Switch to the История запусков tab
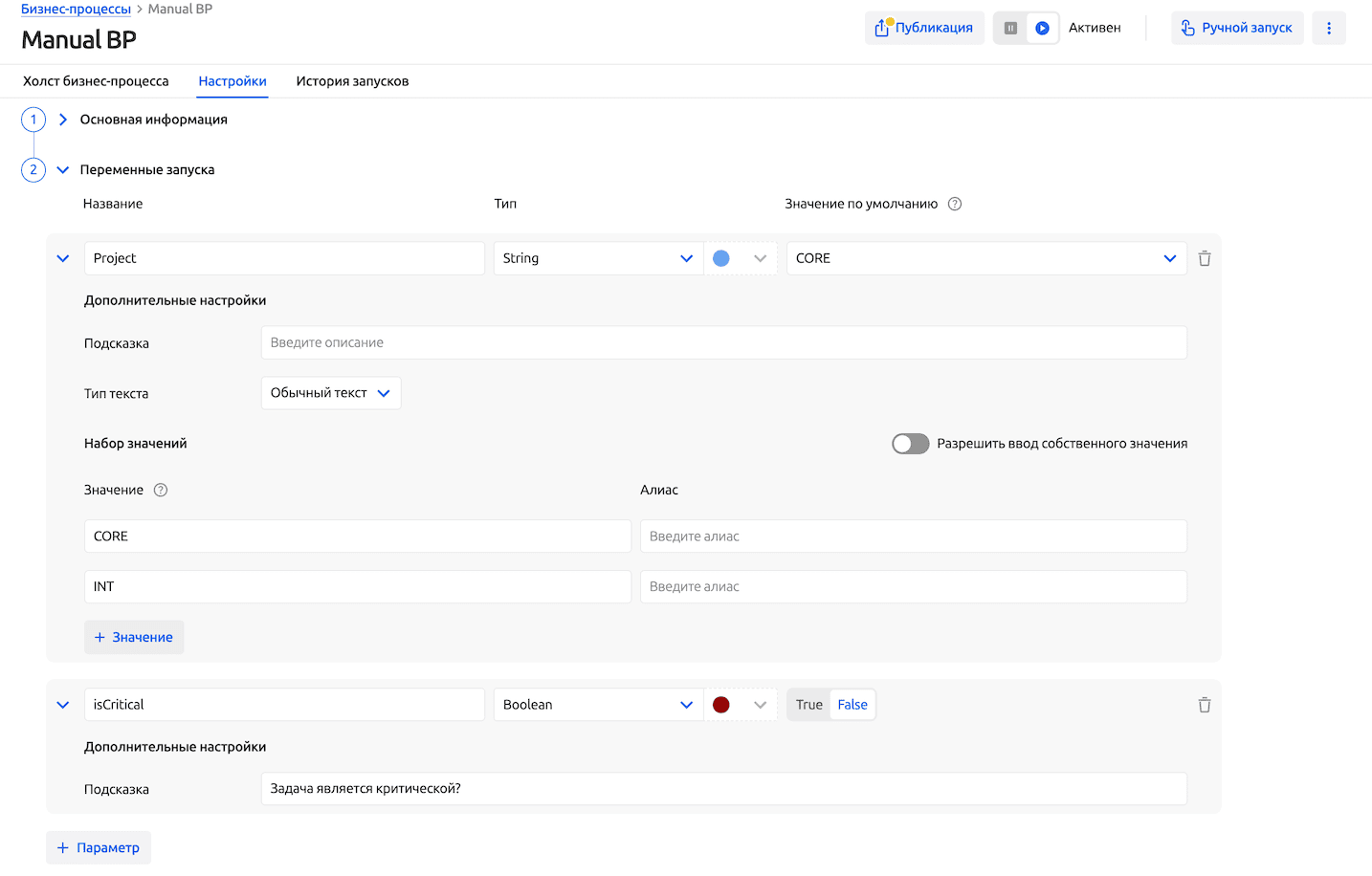This screenshot has height=876, width=1372. (x=352, y=82)
